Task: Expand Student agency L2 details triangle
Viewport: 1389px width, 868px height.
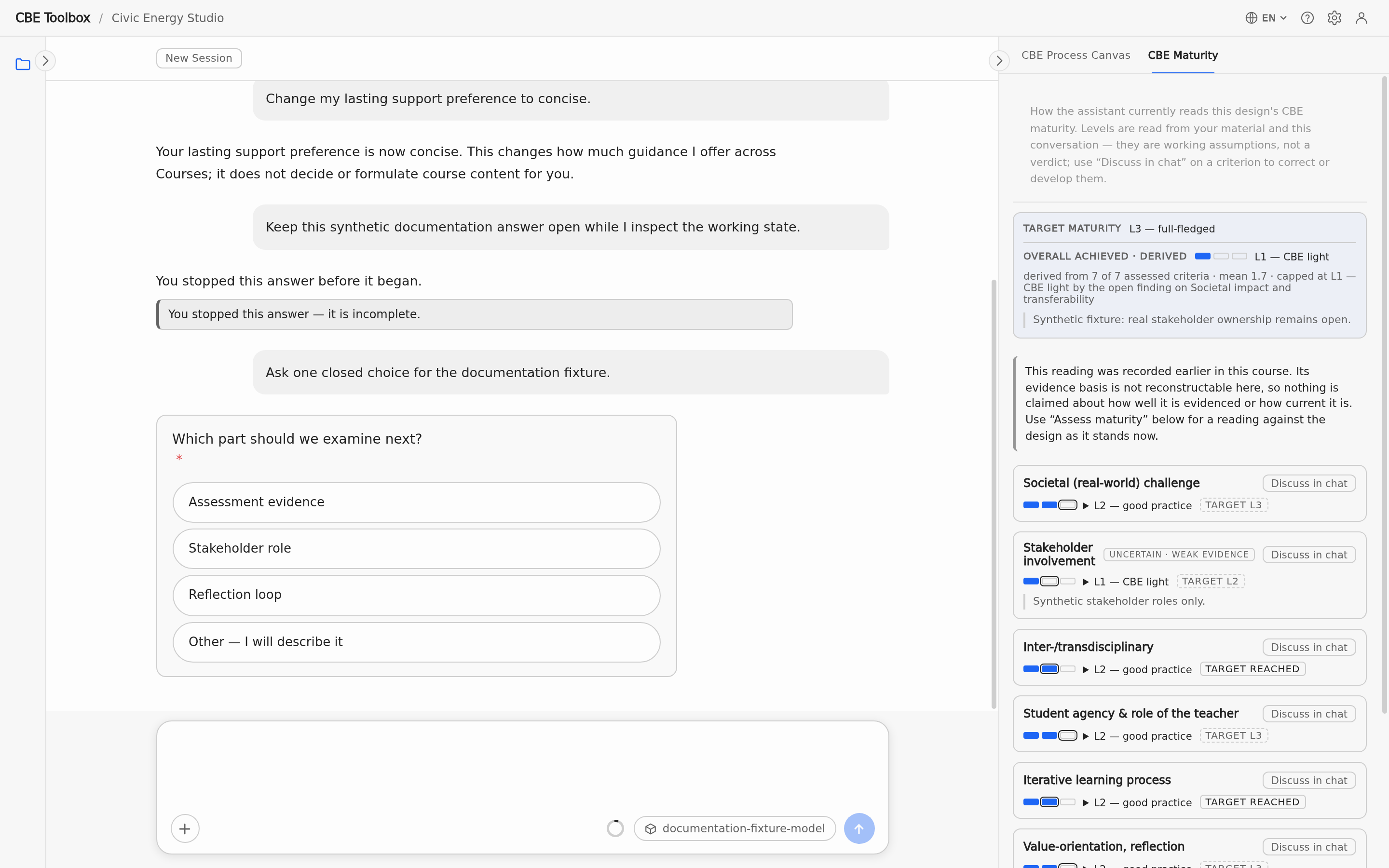Action: (1085, 736)
